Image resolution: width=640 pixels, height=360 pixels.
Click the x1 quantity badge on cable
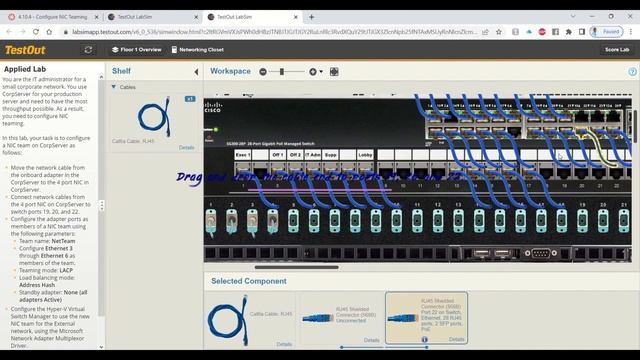click(190, 99)
